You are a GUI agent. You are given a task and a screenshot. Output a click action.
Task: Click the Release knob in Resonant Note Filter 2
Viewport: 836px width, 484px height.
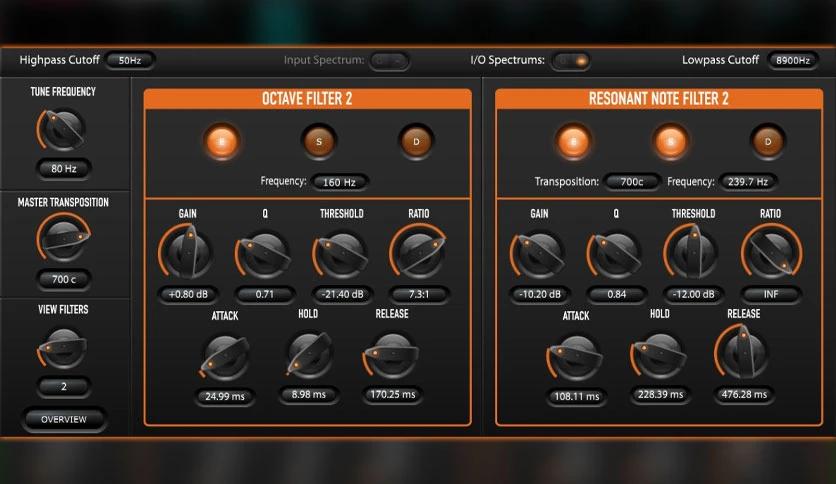(742, 352)
